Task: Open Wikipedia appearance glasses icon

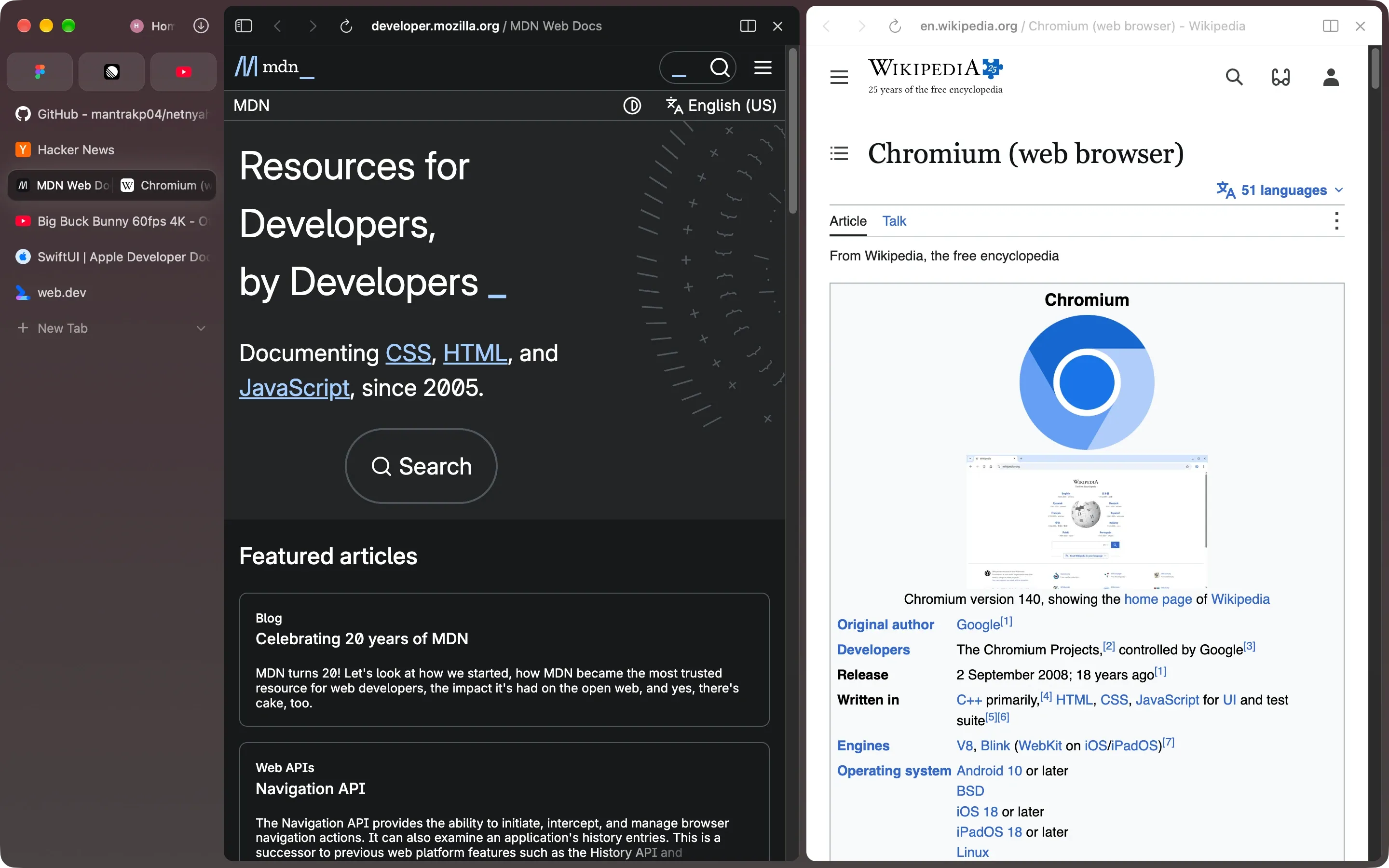Action: [1281, 77]
